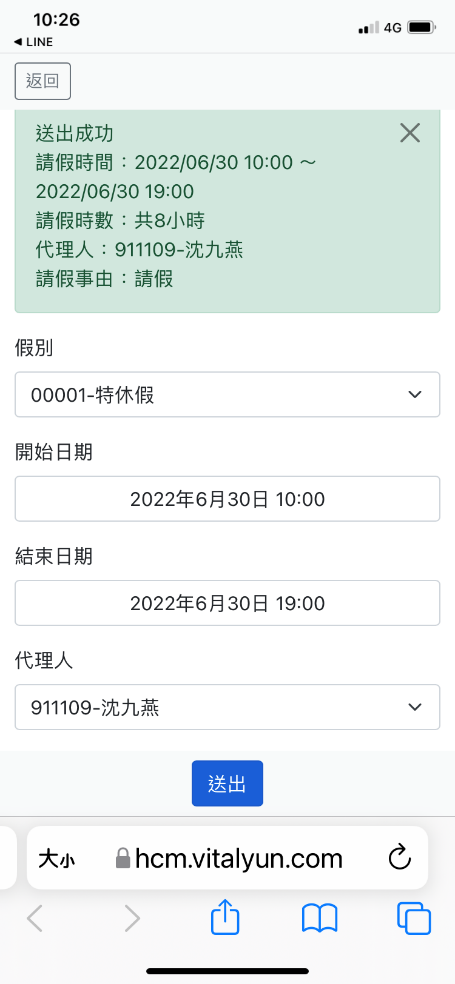The height and width of the screenshot is (984, 455).
Task: Edit the 結束日期 end date field
Action: (x=227, y=603)
